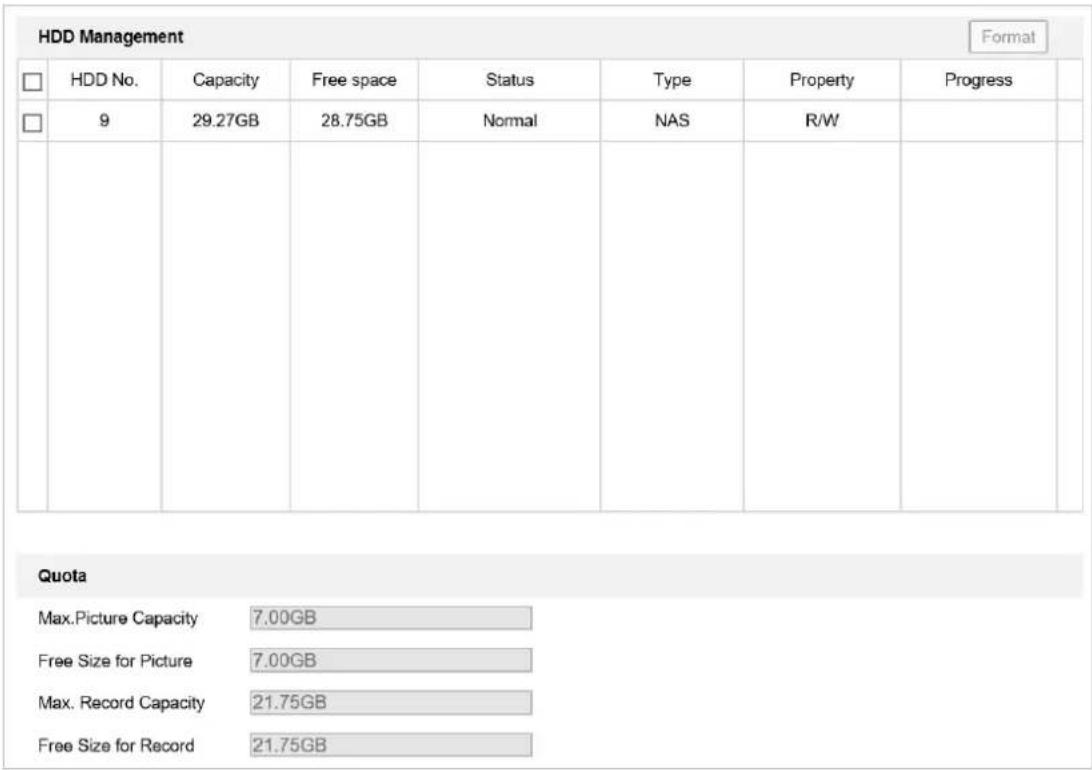Tick the checkbox for HDD No. 9

[32, 123]
